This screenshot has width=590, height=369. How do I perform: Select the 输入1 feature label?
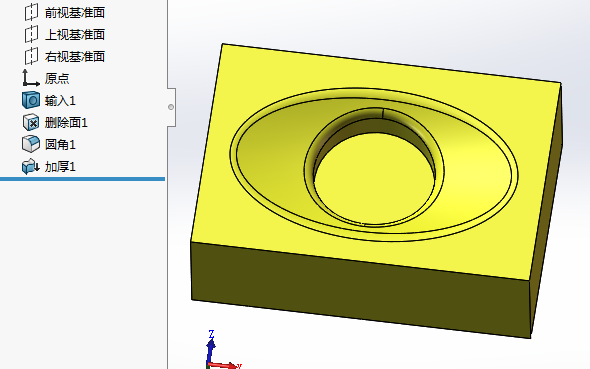click(x=60, y=101)
